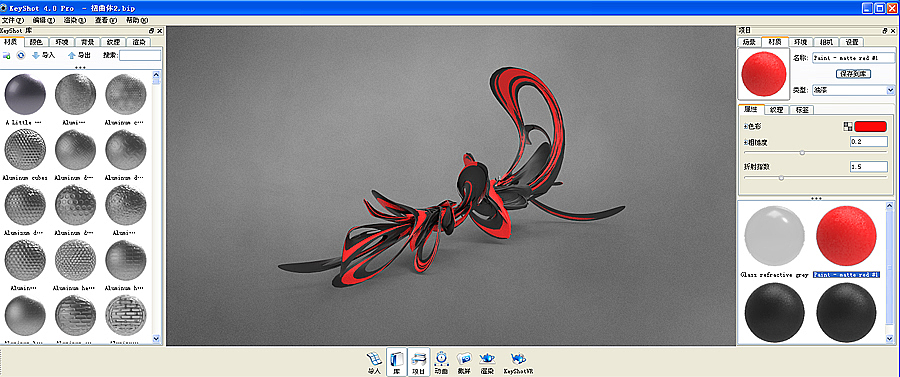Undock the KeyShot 库 library panel
The width and height of the screenshot is (900, 377).
point(152,30)
